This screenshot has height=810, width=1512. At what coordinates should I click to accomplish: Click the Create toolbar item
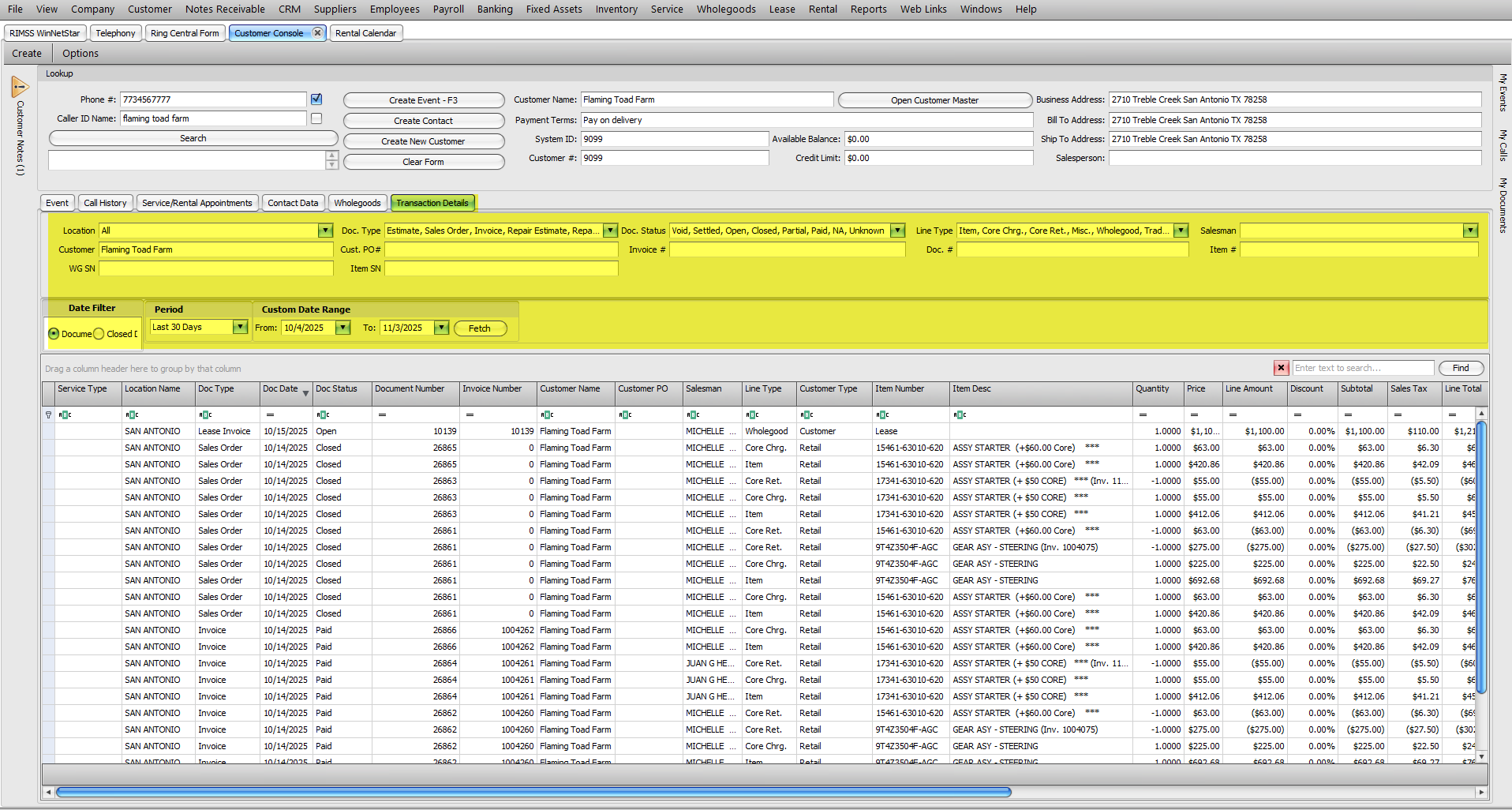pos(27,54)
